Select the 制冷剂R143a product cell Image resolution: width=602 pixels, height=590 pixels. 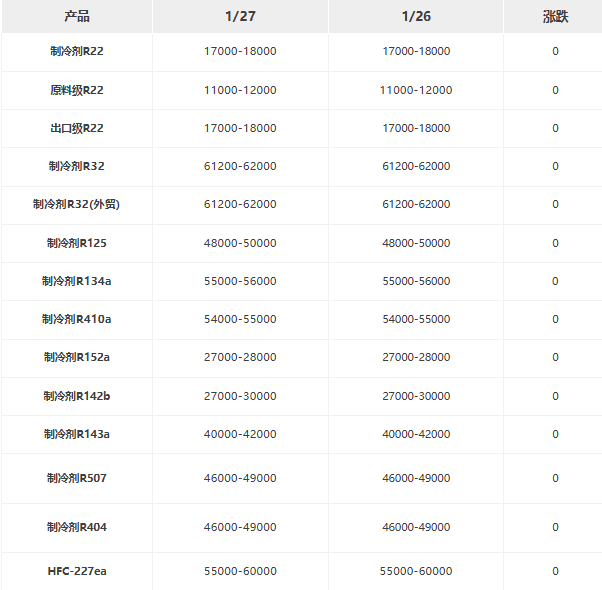coord(77,434)
